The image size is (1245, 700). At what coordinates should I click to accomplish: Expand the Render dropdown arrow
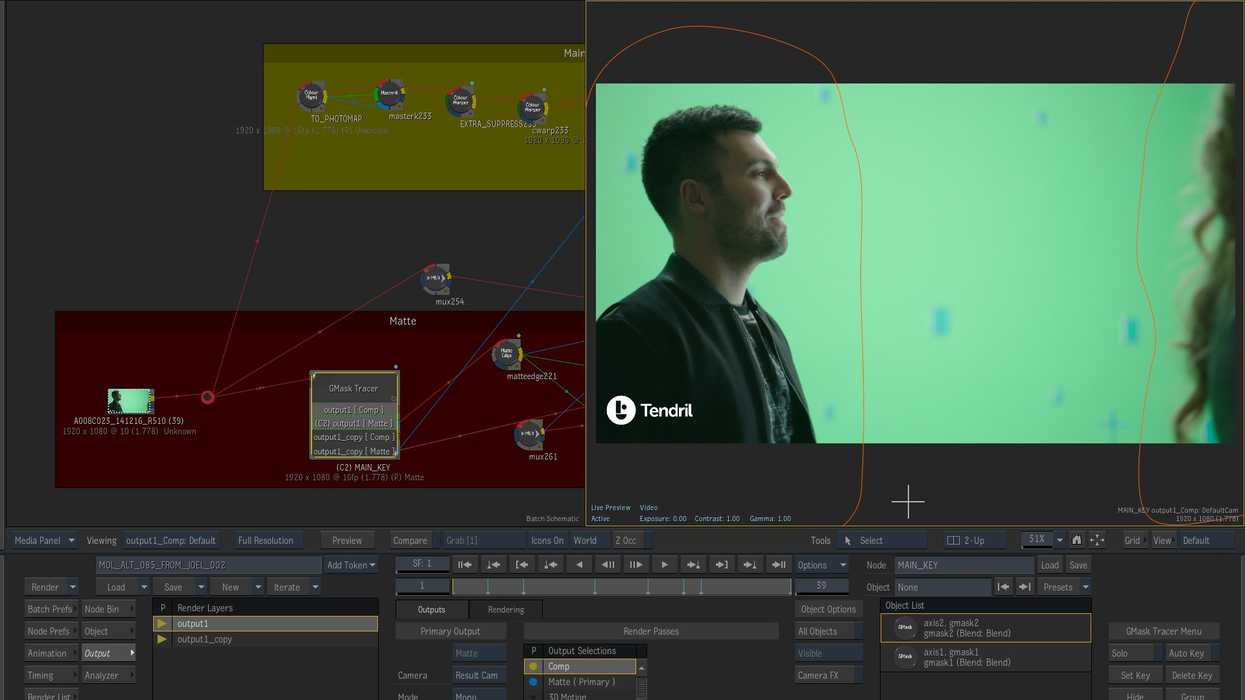[72, 587]
